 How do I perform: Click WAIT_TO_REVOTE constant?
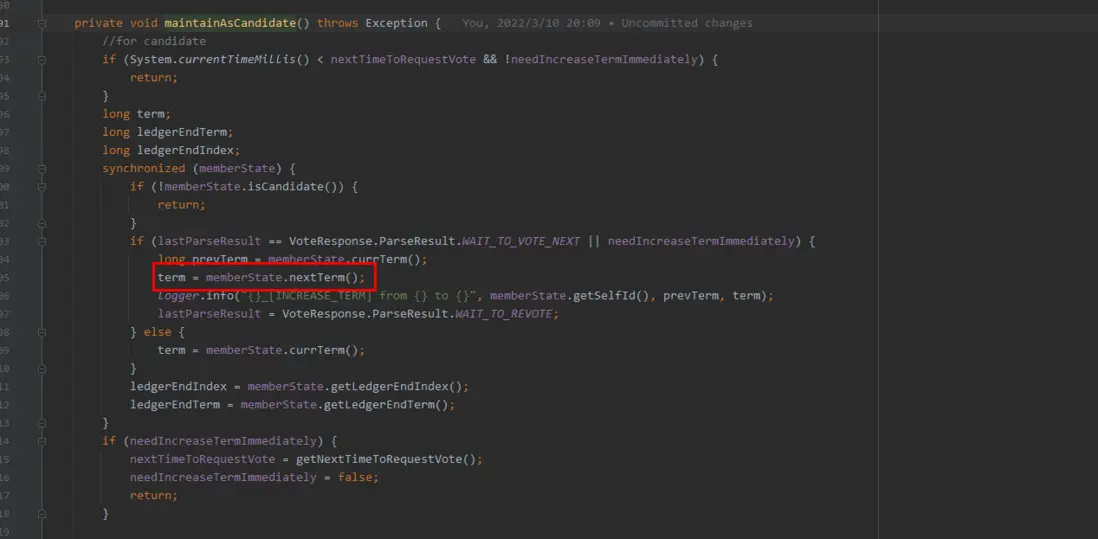503,314
